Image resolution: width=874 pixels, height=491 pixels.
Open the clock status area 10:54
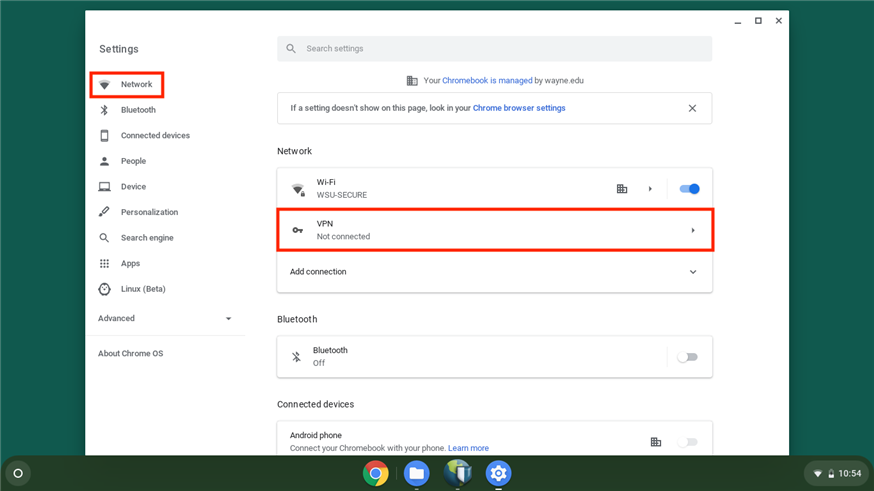pyautogui.click(x=849, y=473)
